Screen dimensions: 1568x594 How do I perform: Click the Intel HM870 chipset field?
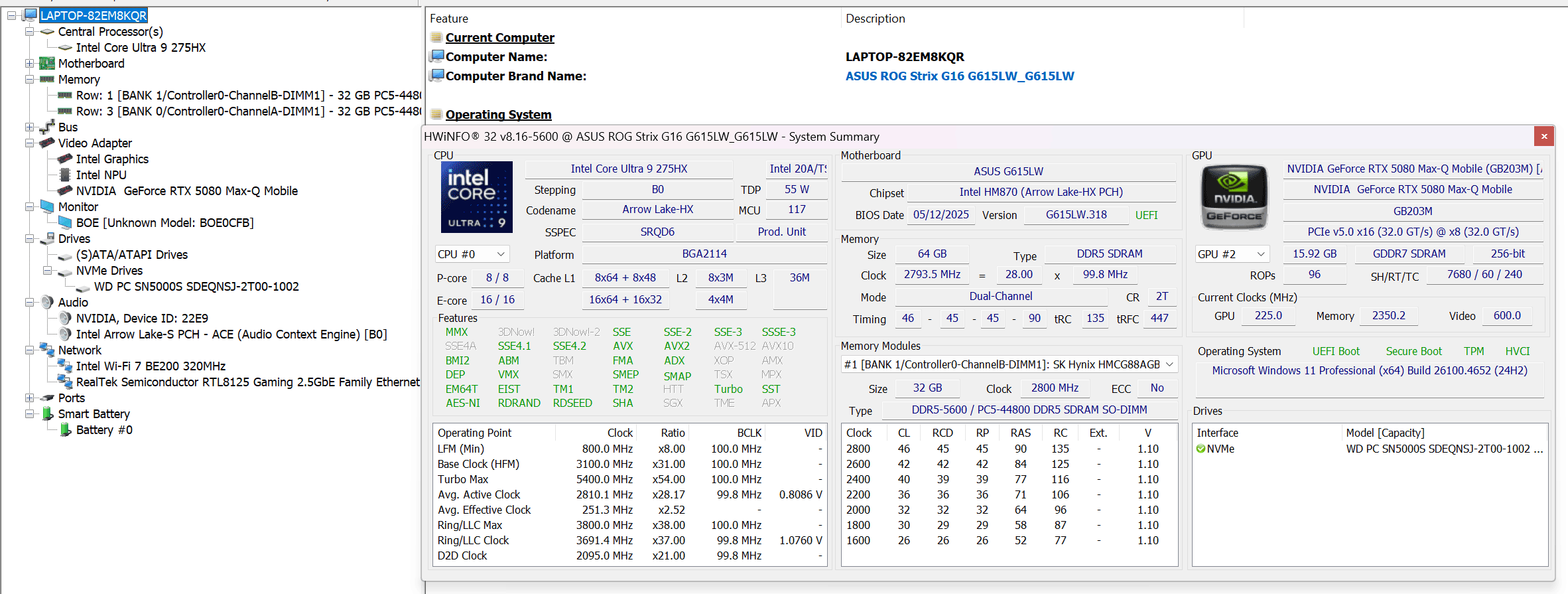1041,192
